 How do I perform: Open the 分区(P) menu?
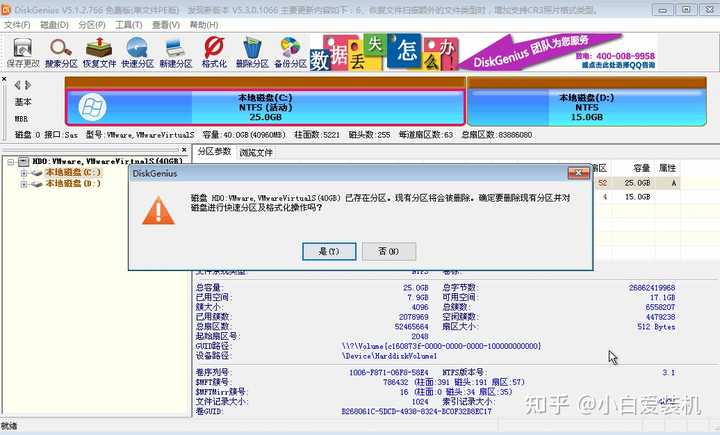(x=92, y=25)
